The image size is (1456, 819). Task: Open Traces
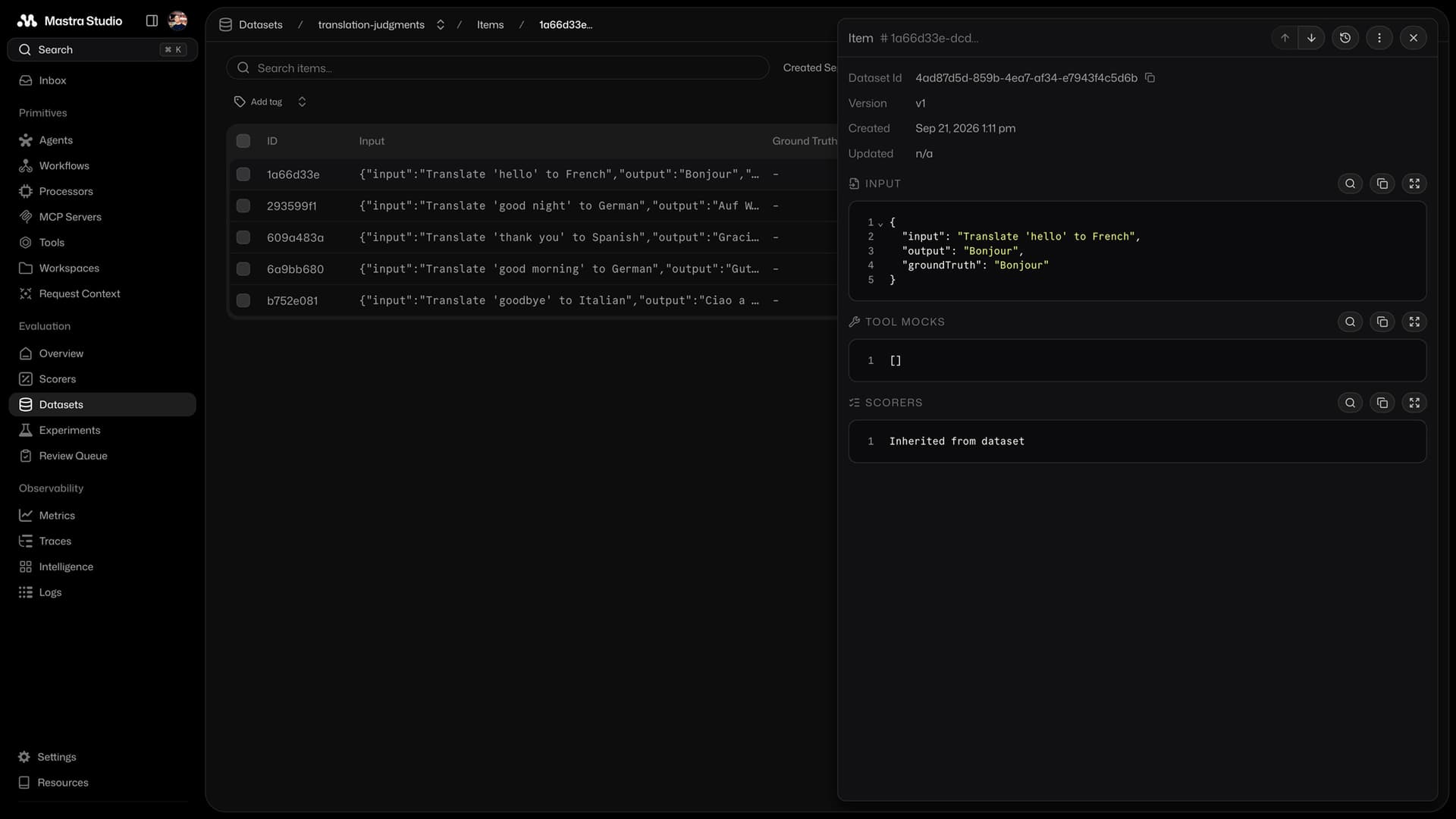tap(102, 541)
